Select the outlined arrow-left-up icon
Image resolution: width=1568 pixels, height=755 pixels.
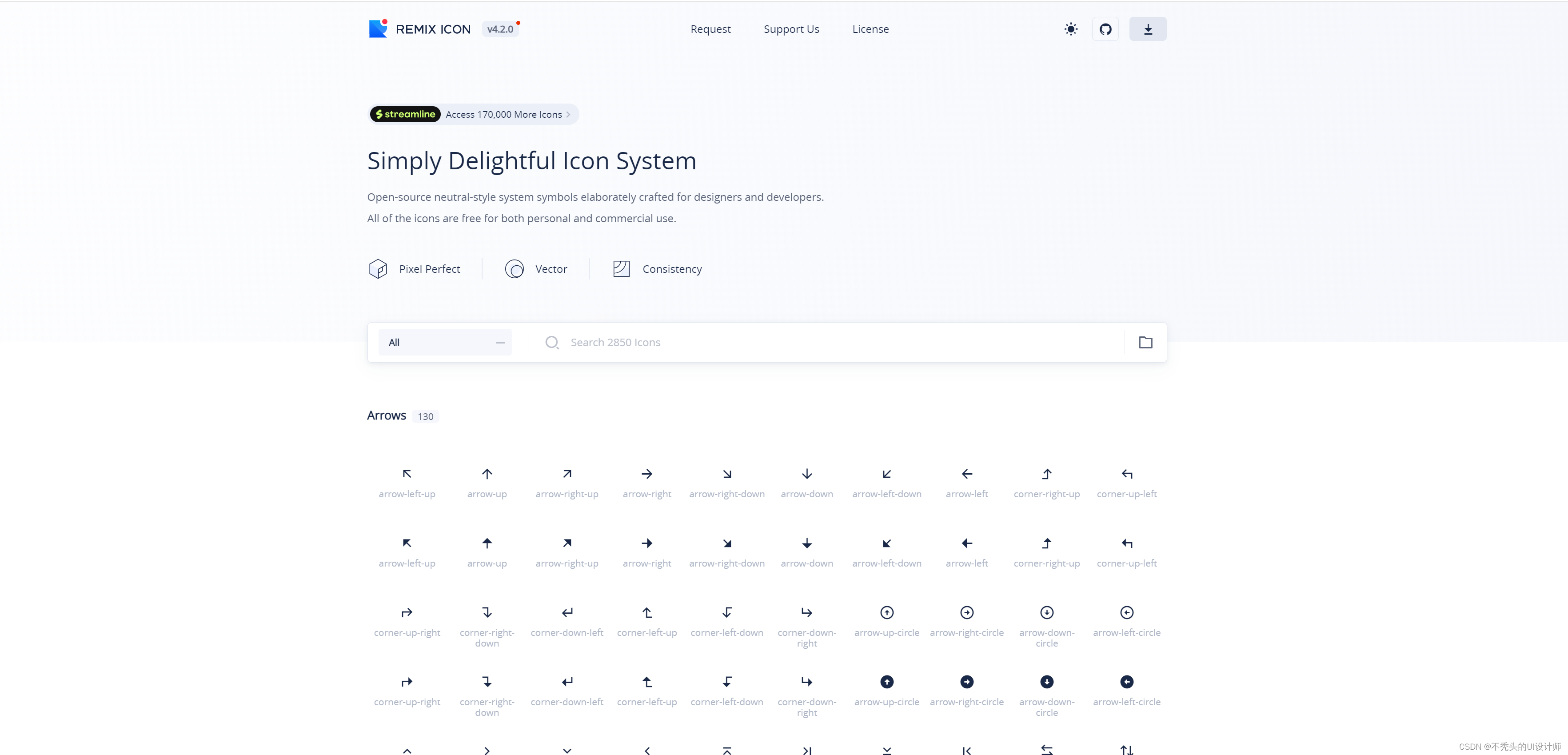pos(407,474)
